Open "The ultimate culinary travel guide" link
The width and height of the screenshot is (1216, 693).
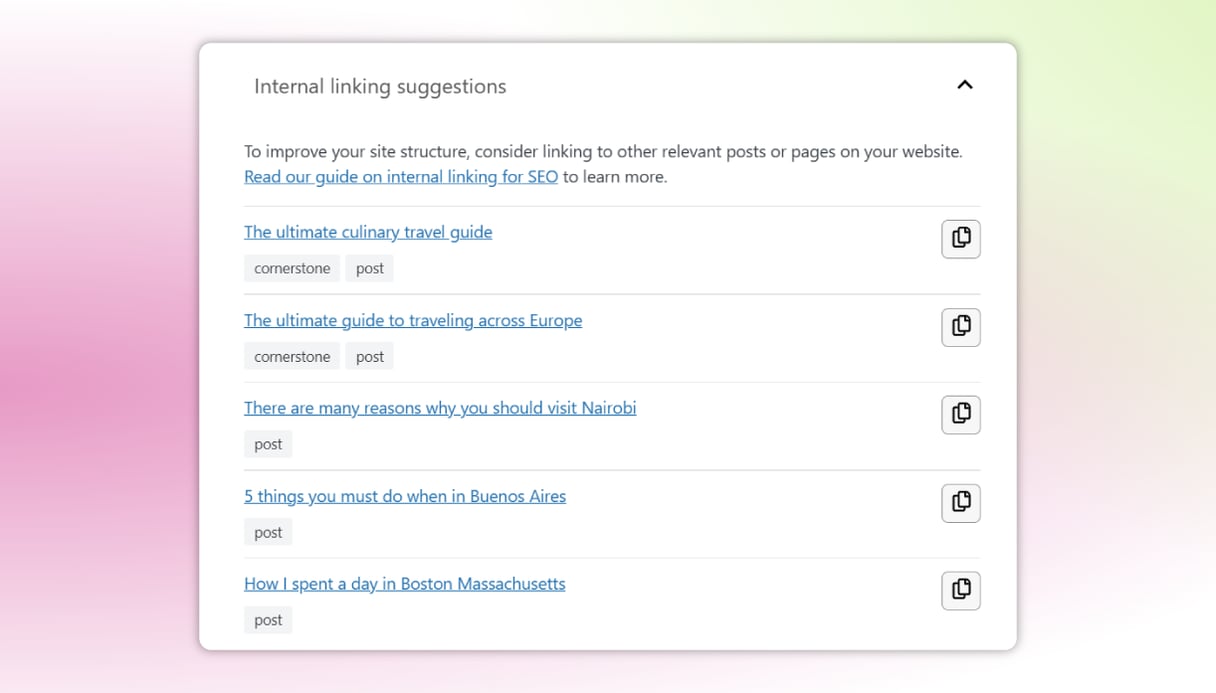point(368,232)
